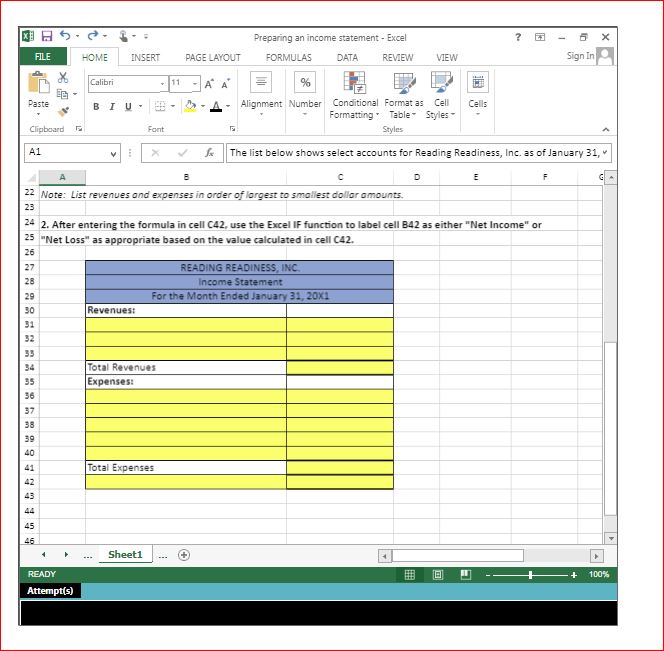Click the Borders icon
The image size is (664, 651).
[x=160, y=106]
